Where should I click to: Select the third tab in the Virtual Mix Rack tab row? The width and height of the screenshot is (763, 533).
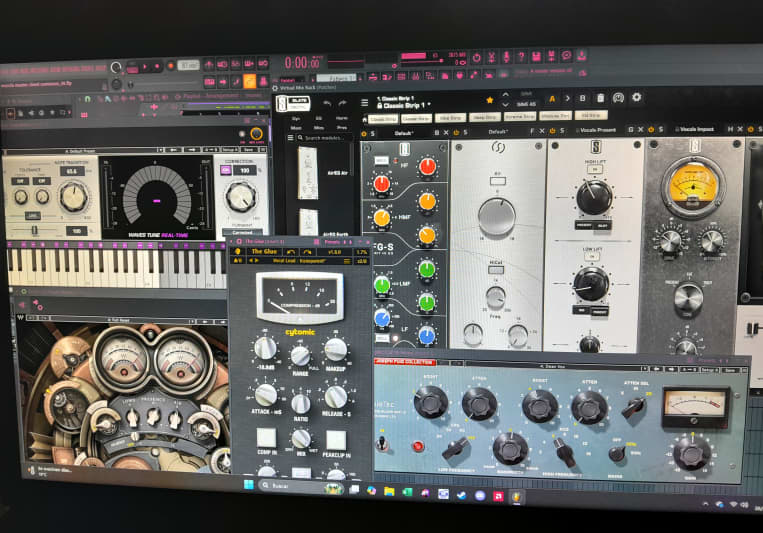(x=450, y=118)
